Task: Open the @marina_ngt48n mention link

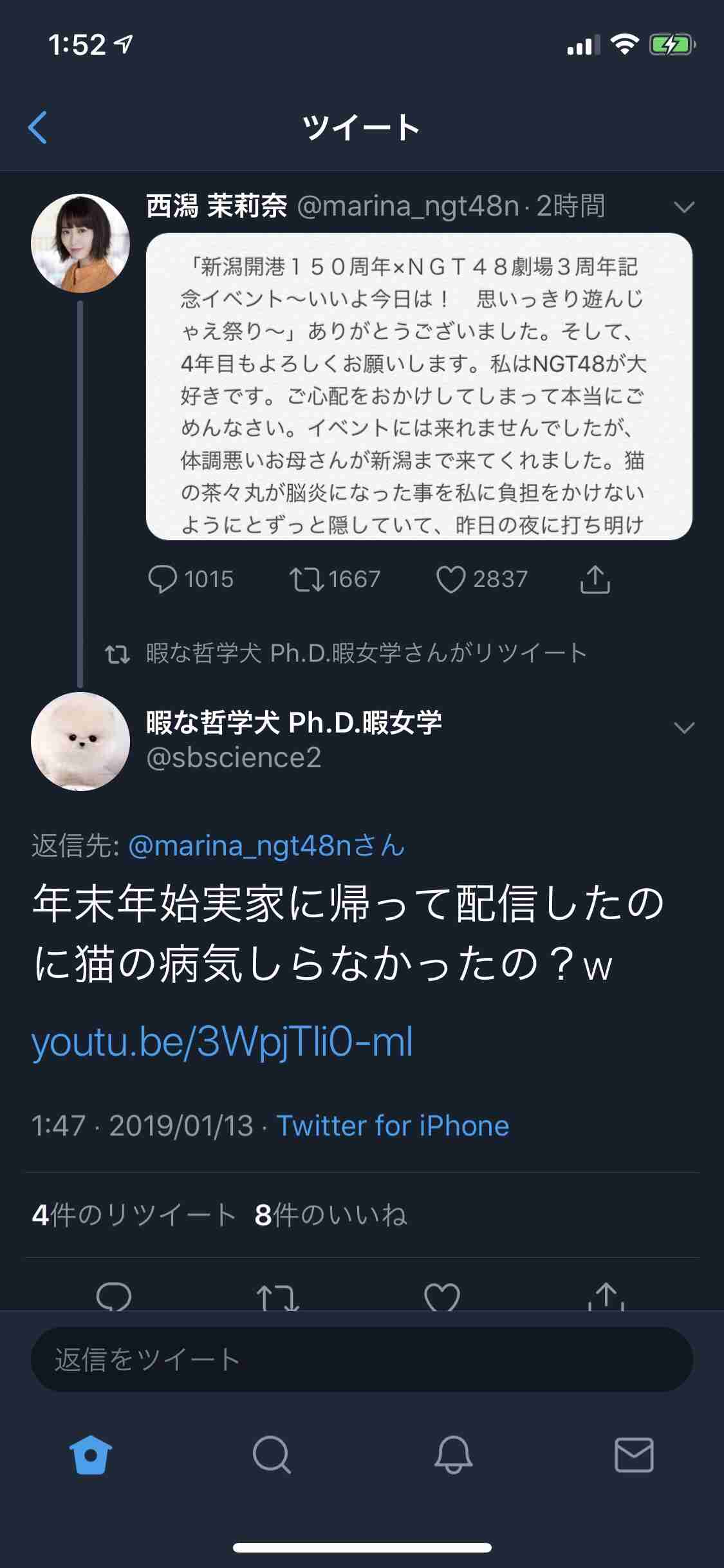Action: [x=266, y=846]
